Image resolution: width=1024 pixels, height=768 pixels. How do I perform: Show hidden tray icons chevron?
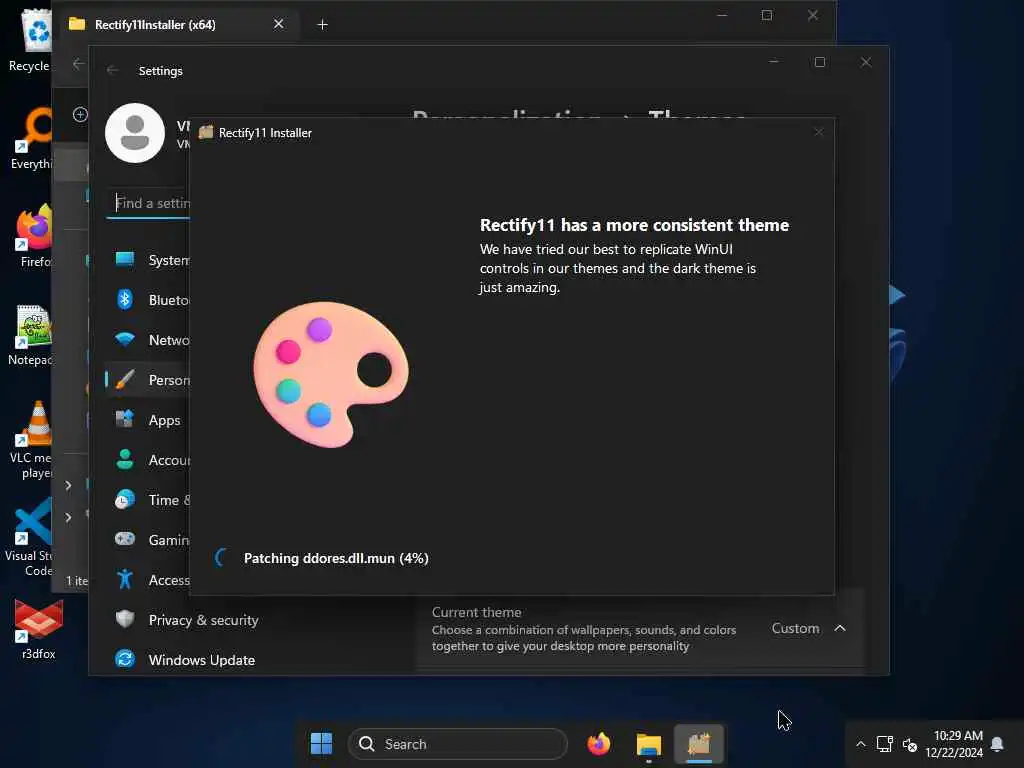click(861, 744)
